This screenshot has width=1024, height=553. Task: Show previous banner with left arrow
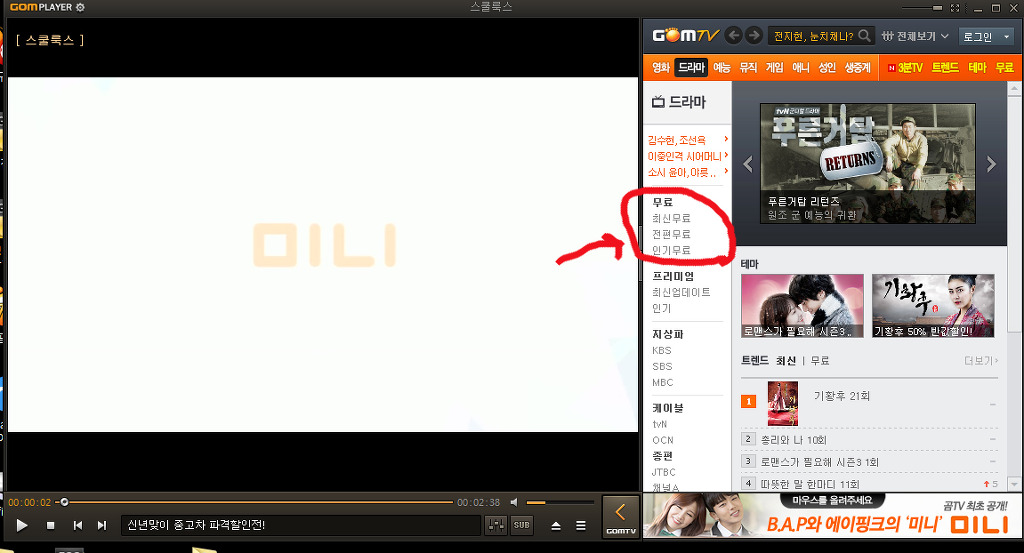coord(748,164)
